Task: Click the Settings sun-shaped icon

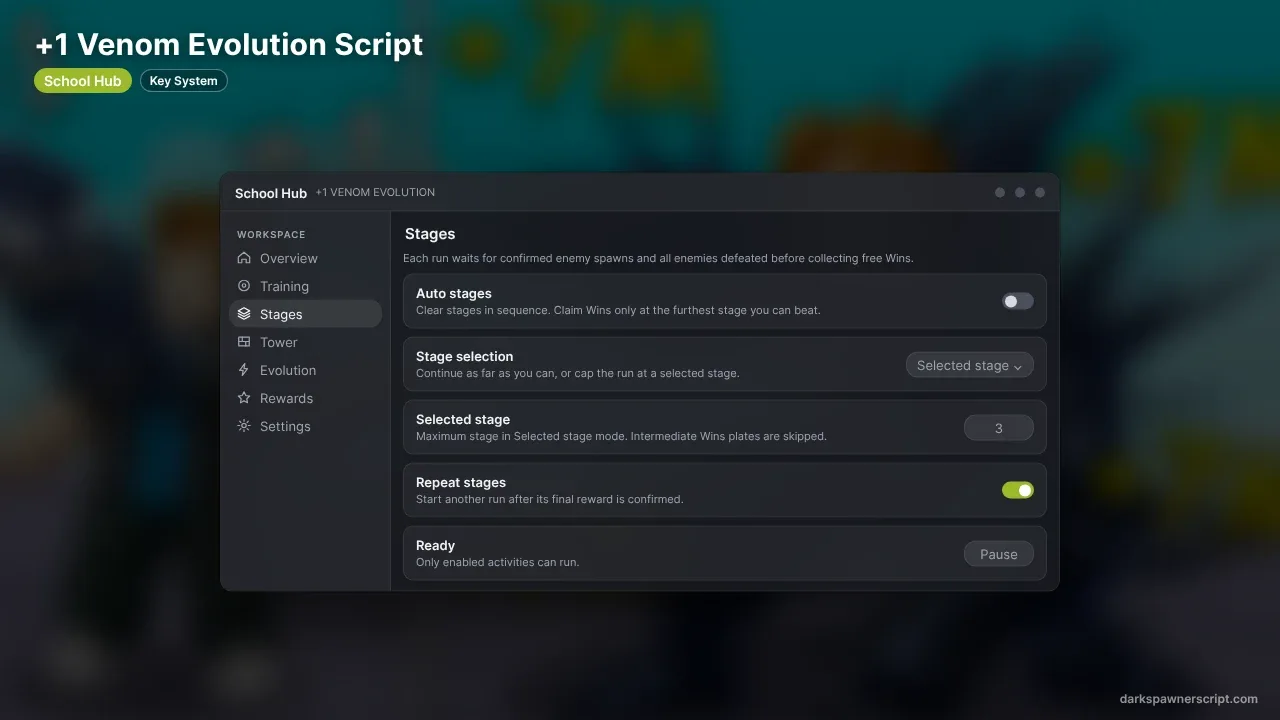Action: pos(244,426)
